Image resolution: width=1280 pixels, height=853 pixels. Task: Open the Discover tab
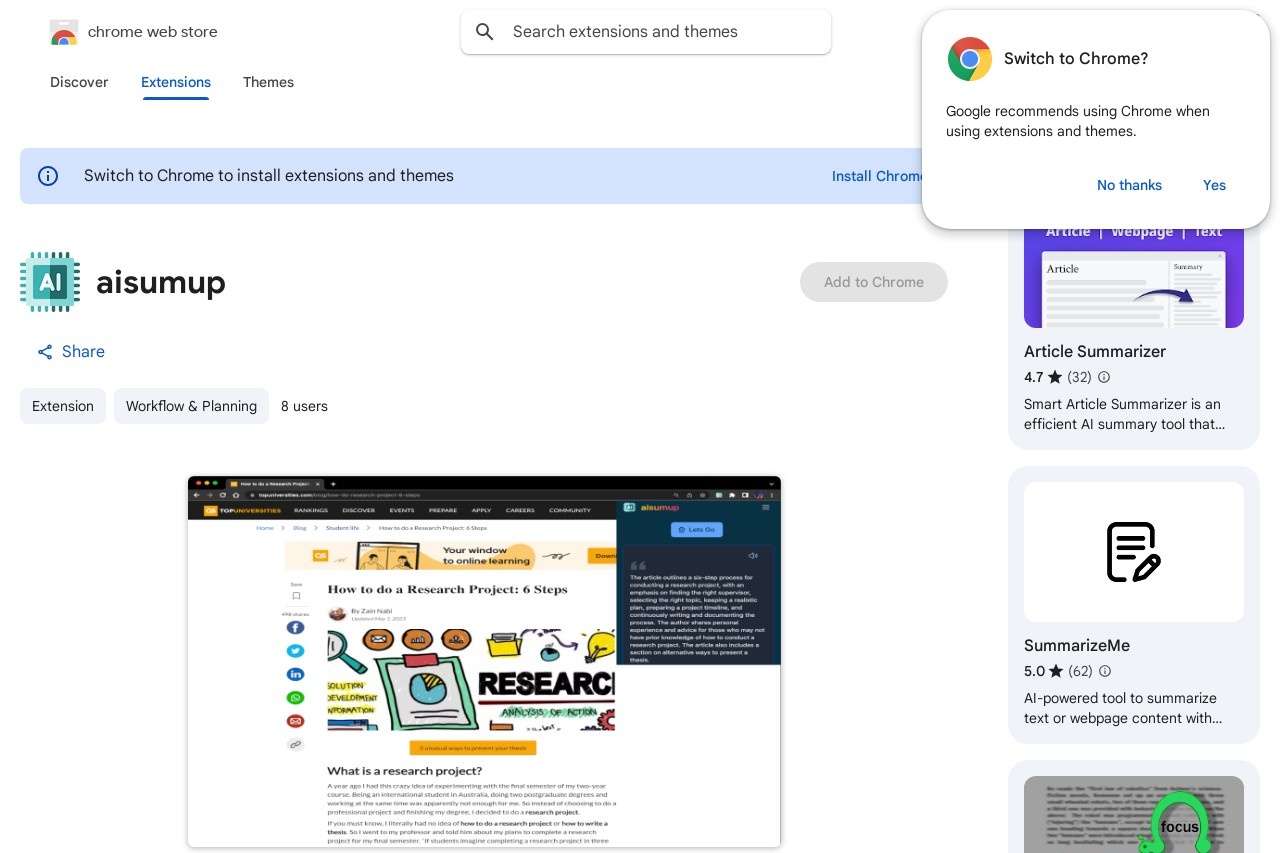tap(79, 82)
